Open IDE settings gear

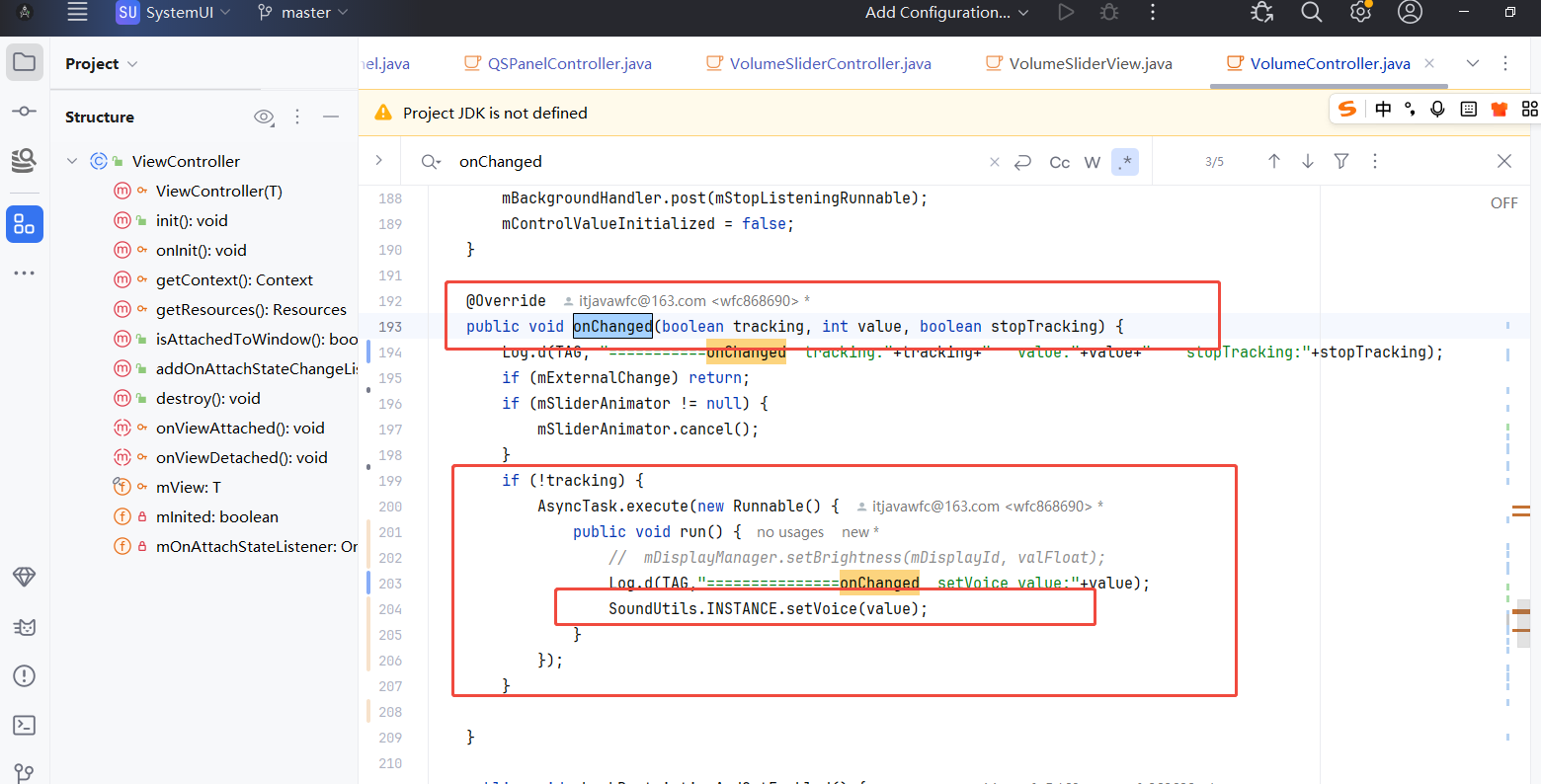tap(1360, 12)
